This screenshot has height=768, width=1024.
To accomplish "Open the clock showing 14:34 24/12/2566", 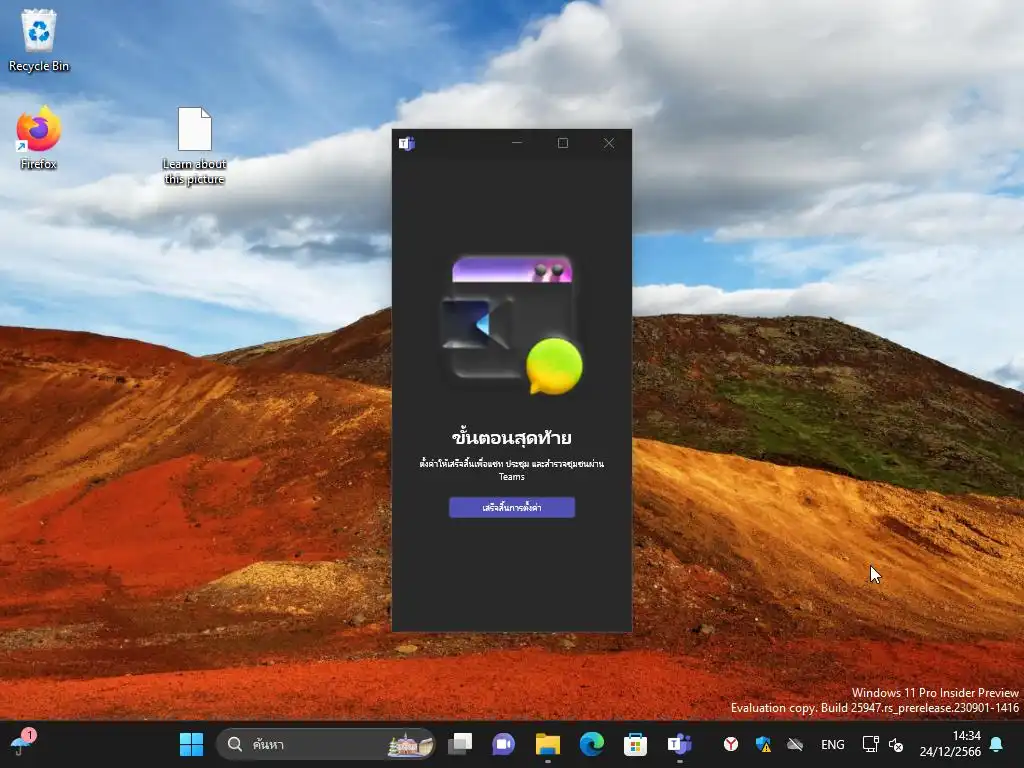I will pos(950,744).
